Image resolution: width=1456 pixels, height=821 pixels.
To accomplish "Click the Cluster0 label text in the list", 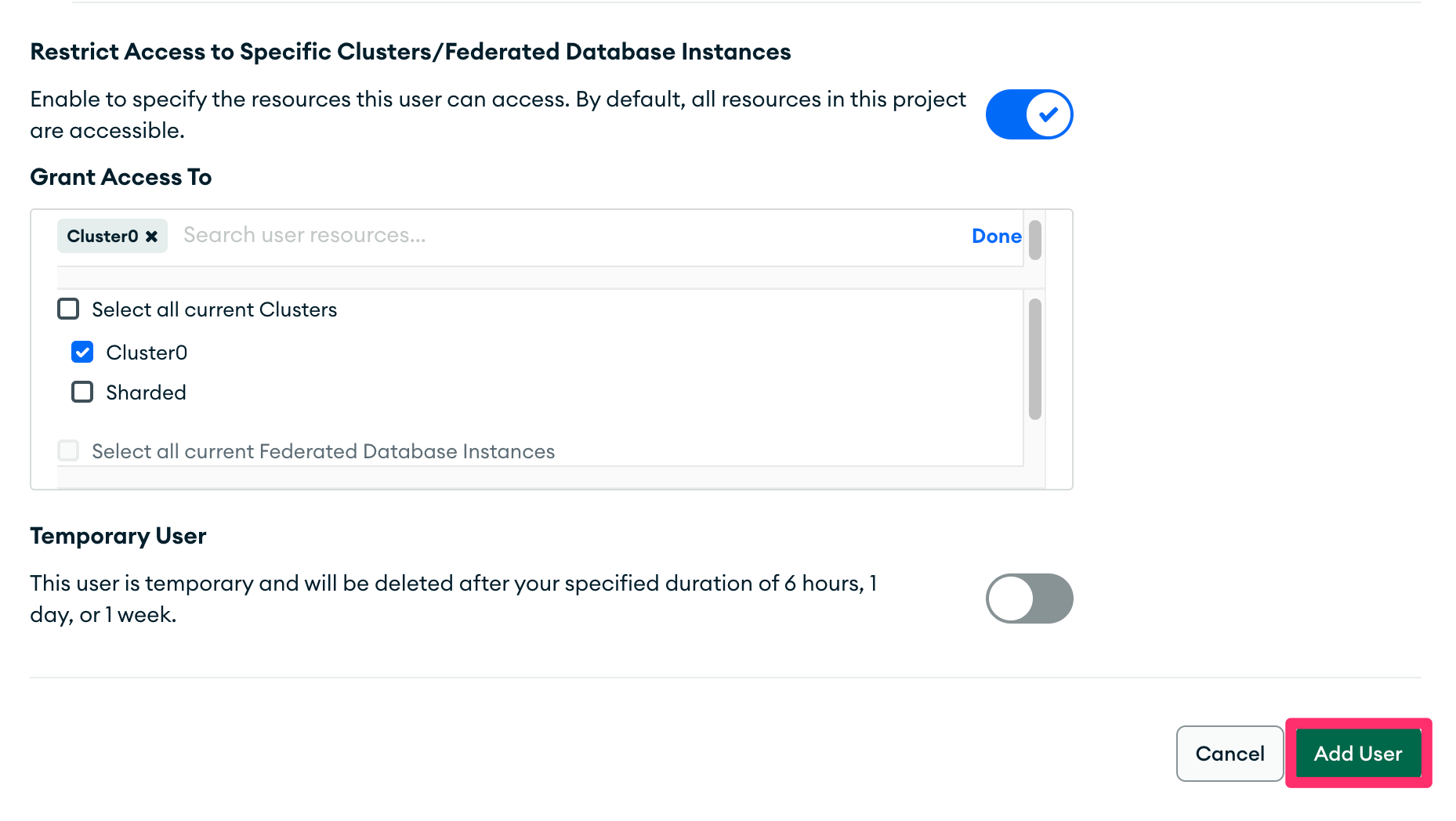I will (147, 353).
